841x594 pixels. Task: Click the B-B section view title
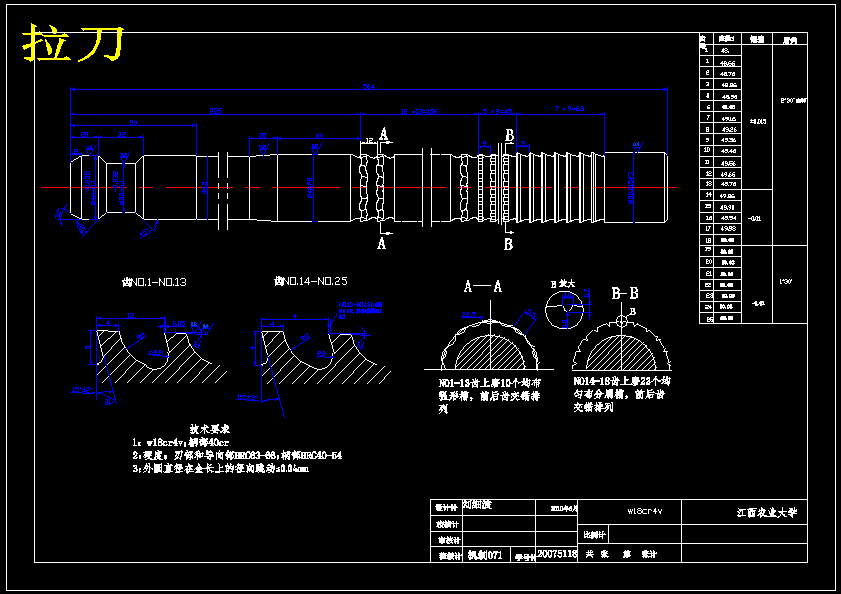[625, 294]
